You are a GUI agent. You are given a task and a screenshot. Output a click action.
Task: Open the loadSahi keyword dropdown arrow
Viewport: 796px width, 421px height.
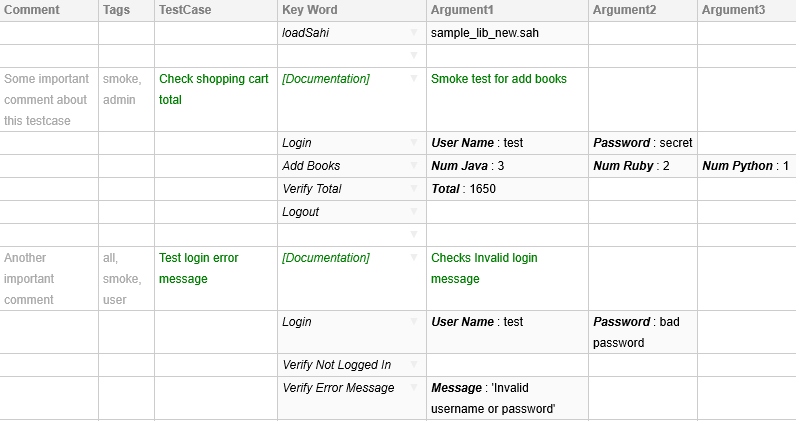[x=414, y=33]
